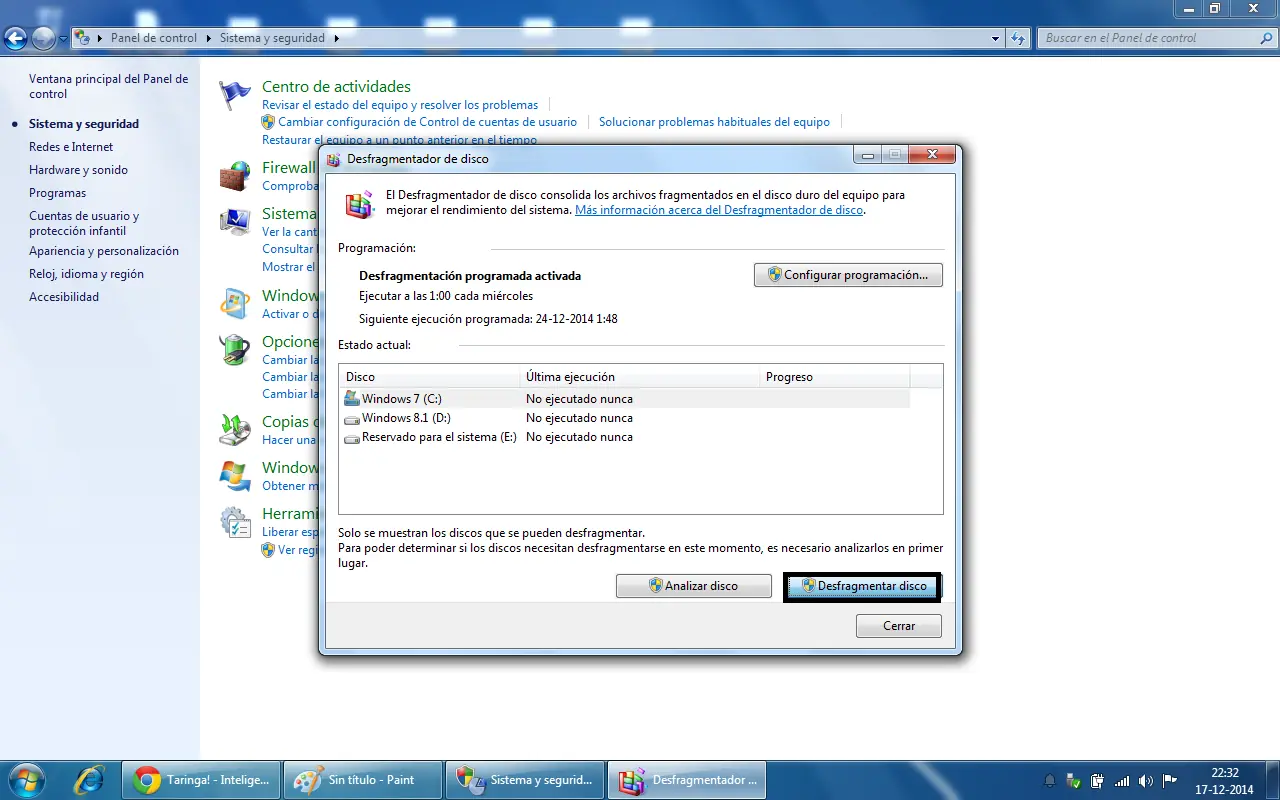Select the Reservado para el sistema (E:) row
Image resolution: width=1280 pixels, height=800 pixels.
[625, 437]
